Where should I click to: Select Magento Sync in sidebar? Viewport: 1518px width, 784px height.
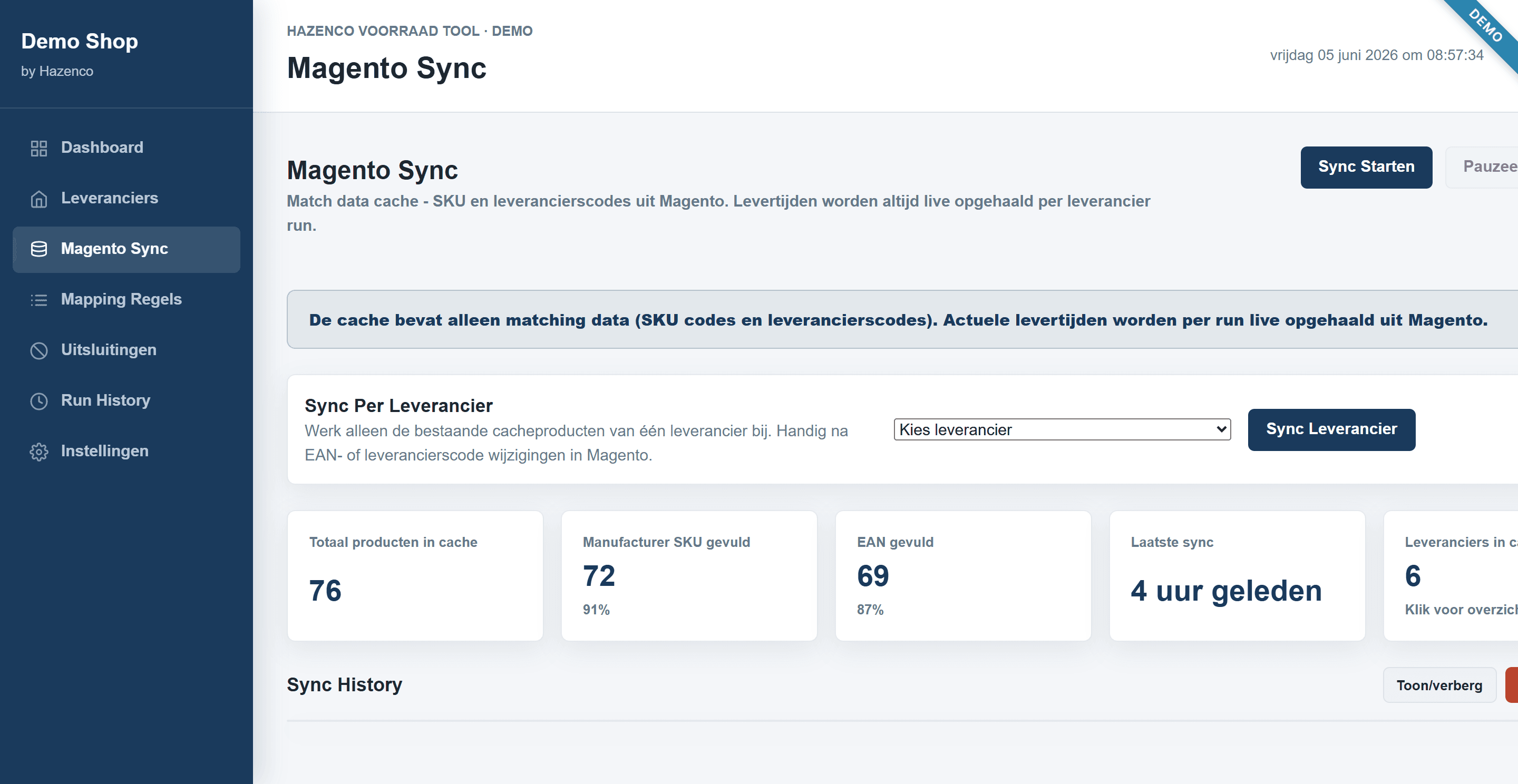(x=126, y=249)
